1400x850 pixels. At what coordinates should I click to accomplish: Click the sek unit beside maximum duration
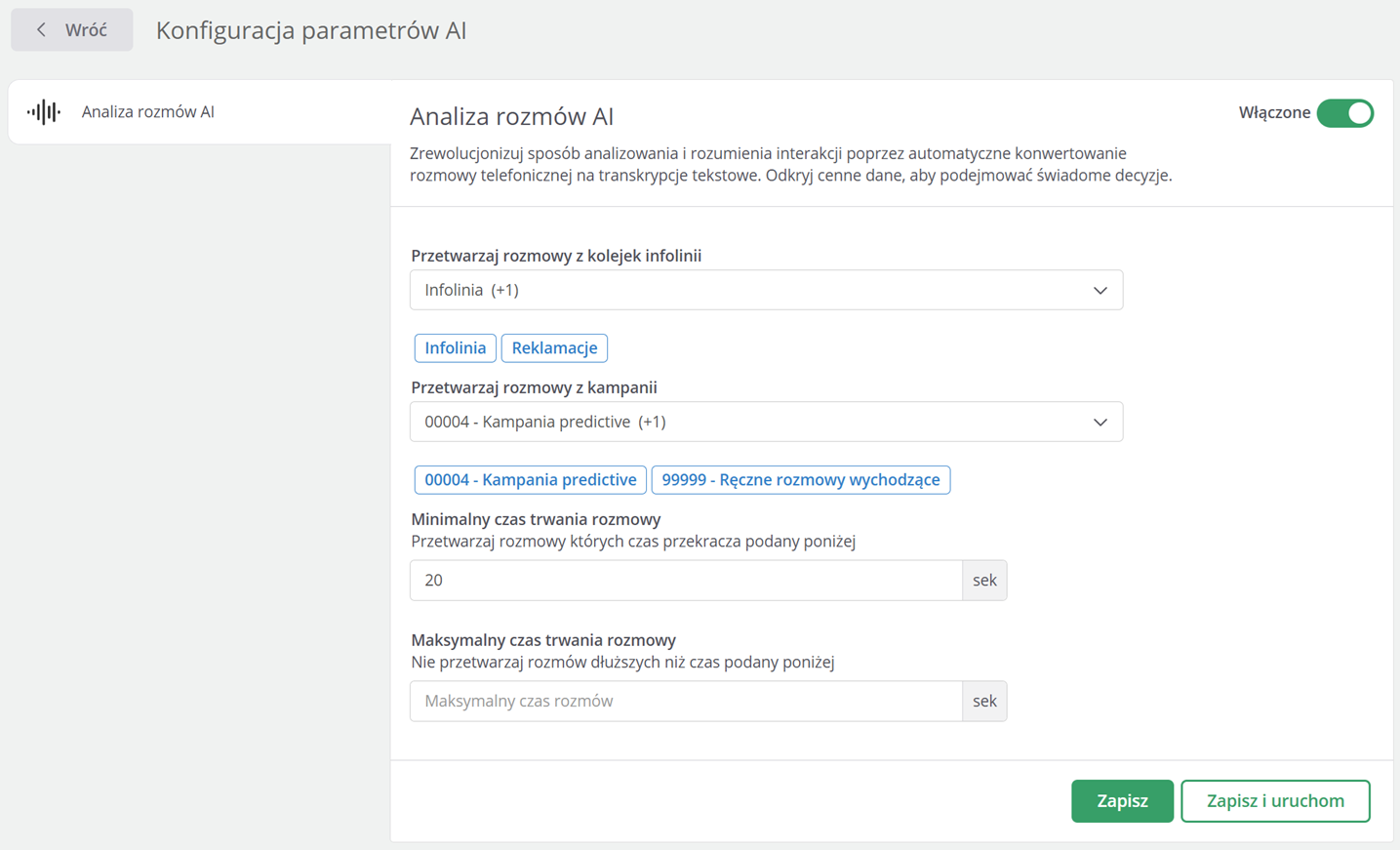tap(984, 702)
